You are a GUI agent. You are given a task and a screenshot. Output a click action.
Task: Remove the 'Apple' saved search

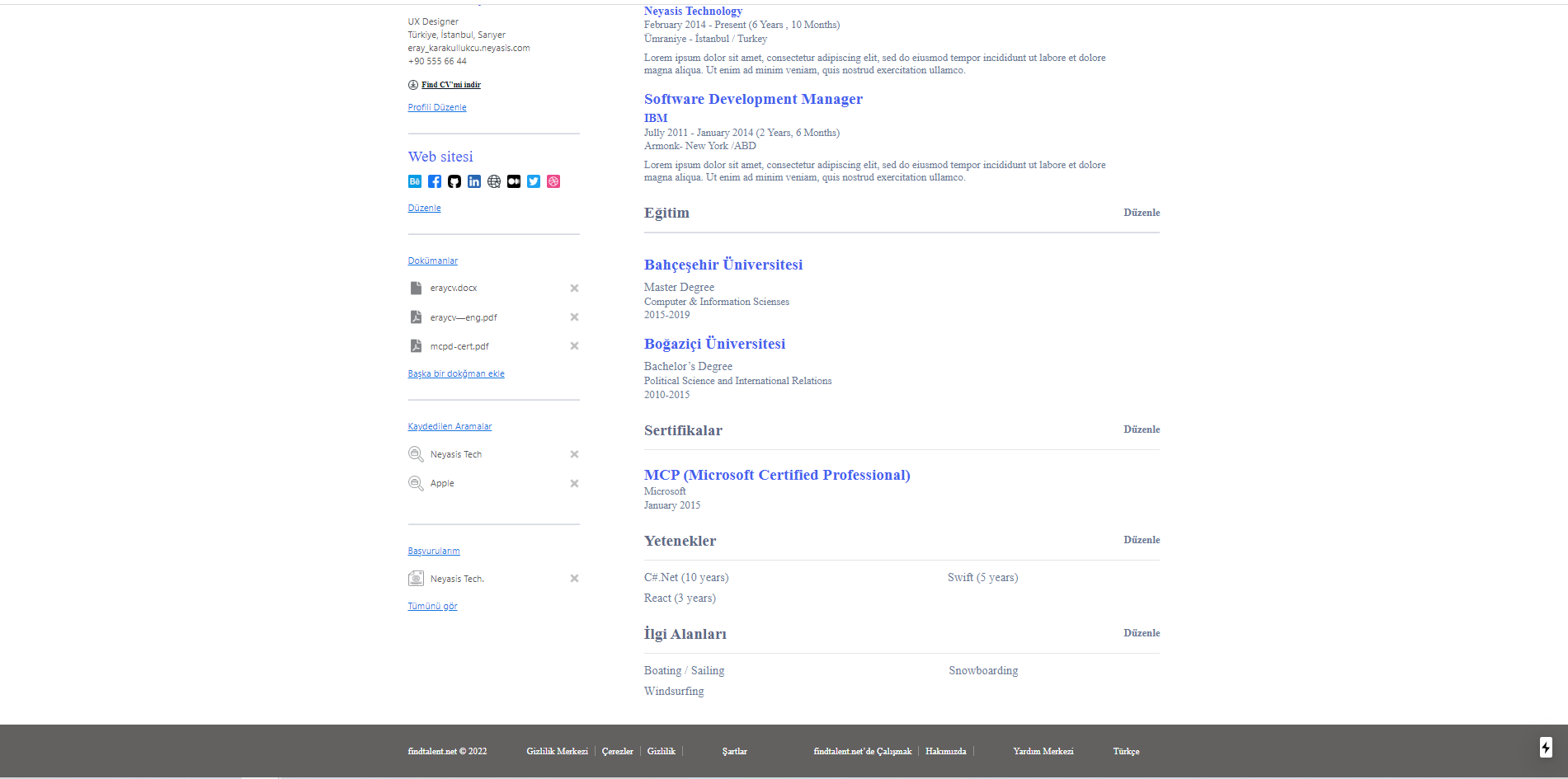pyautogui.click(x=574, y=483)
